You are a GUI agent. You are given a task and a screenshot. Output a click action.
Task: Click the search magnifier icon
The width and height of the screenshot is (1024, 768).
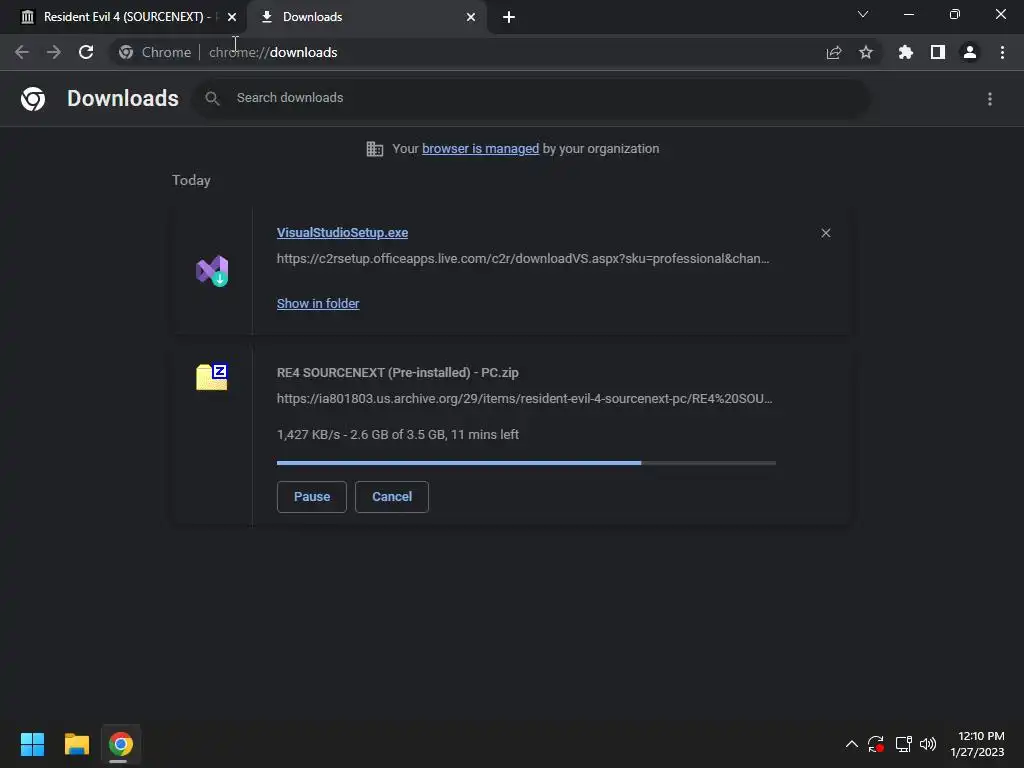[212, 99]
